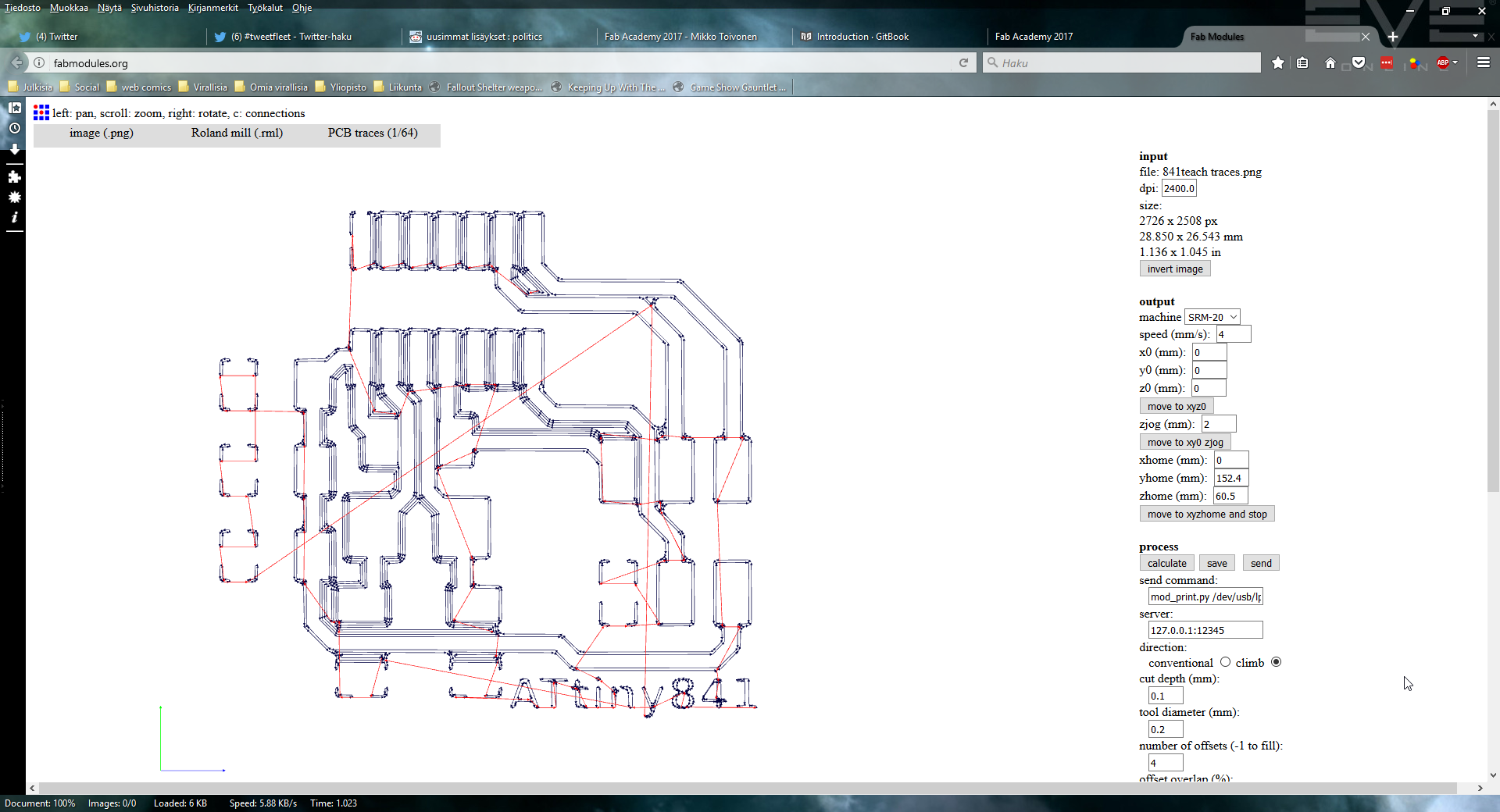Open a new tab with plus button
The image size is (1500, 812).
click(x=1392, y=37)
